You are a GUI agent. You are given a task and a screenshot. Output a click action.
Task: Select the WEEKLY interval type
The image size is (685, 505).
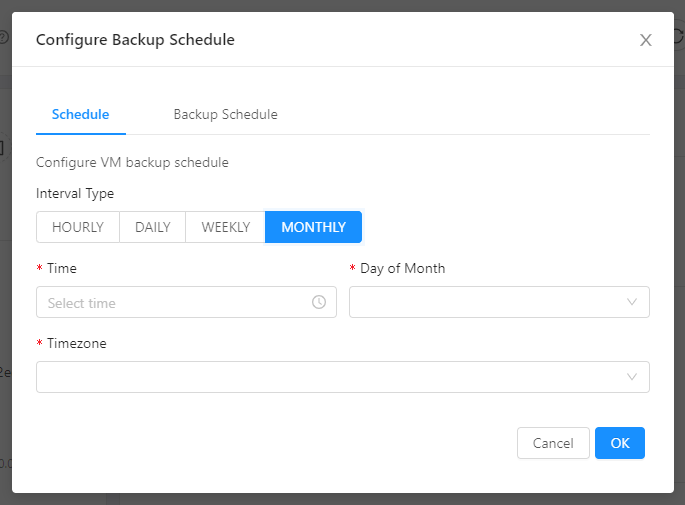pyautogui.click(x=226, y=227)
